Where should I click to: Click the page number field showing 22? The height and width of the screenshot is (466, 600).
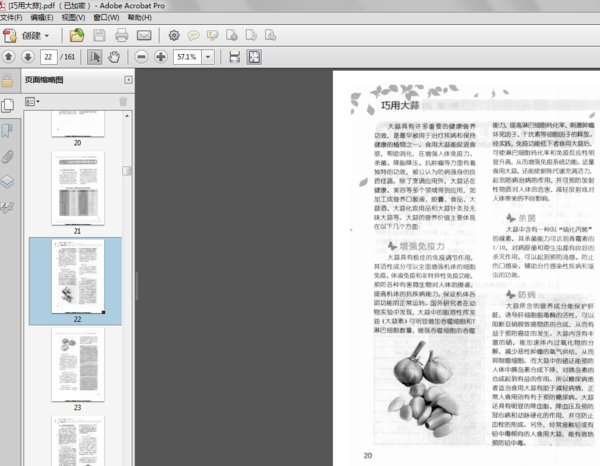coord(49,57)
